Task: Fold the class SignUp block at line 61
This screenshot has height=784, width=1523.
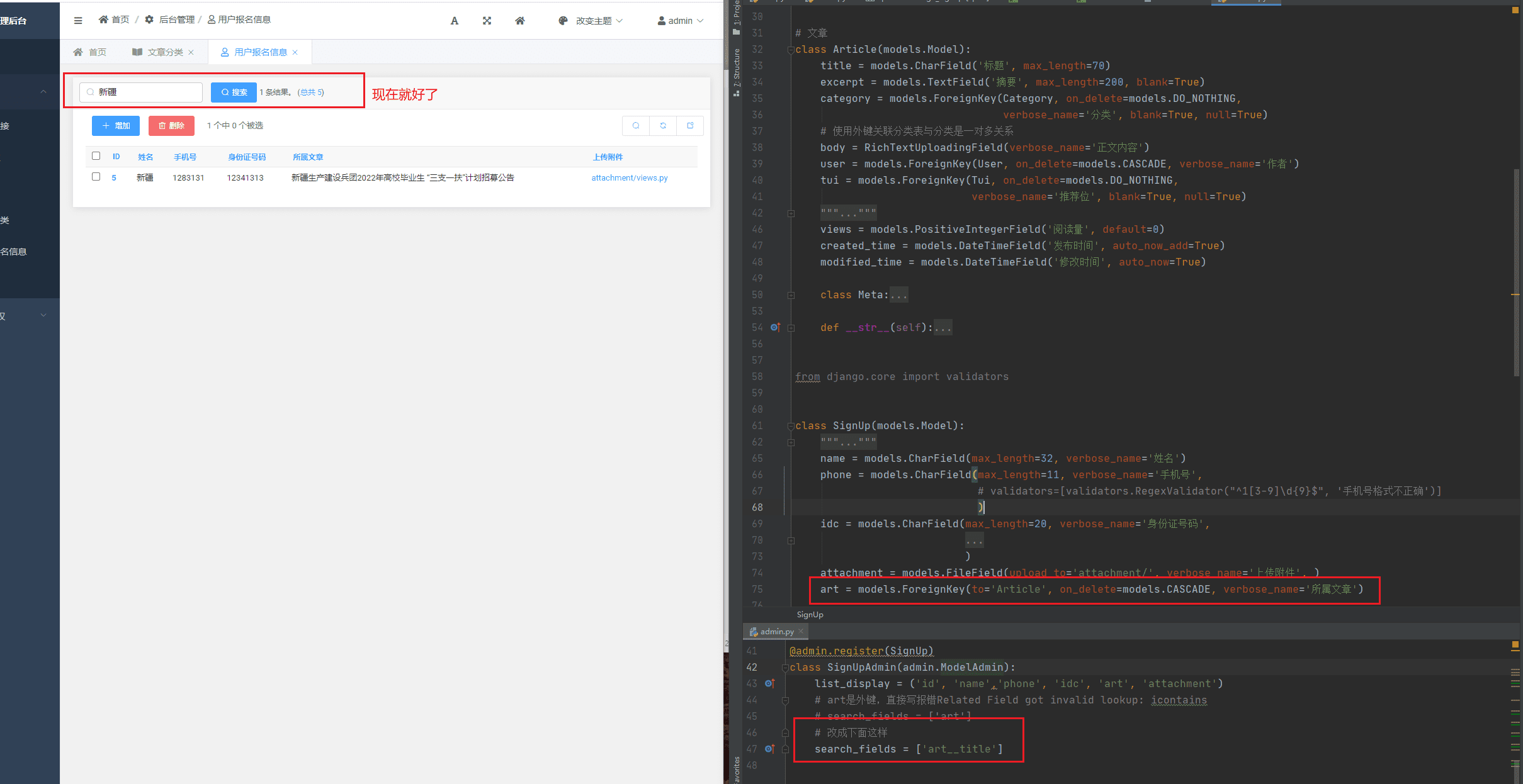Action: [x=791, y=426]
